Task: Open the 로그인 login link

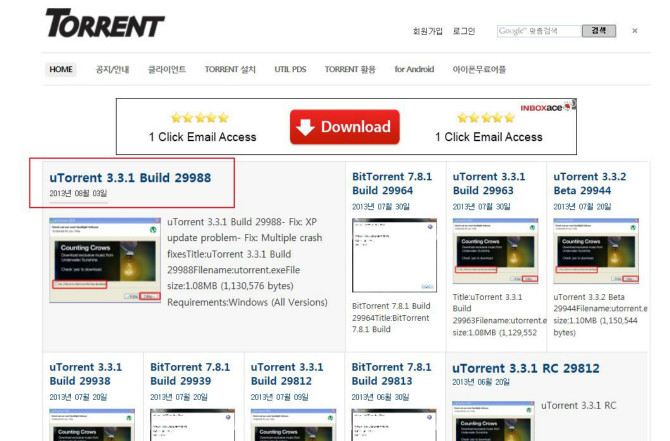Action: (x=464, y=31)
